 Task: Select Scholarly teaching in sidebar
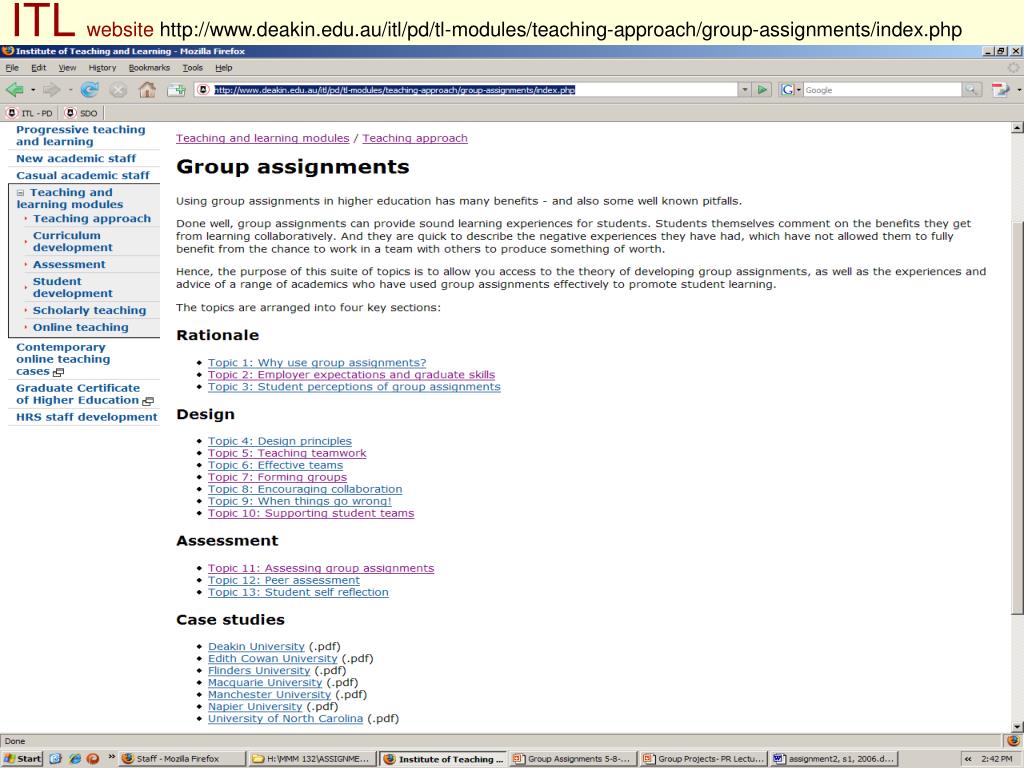click(x=89, y=310)
